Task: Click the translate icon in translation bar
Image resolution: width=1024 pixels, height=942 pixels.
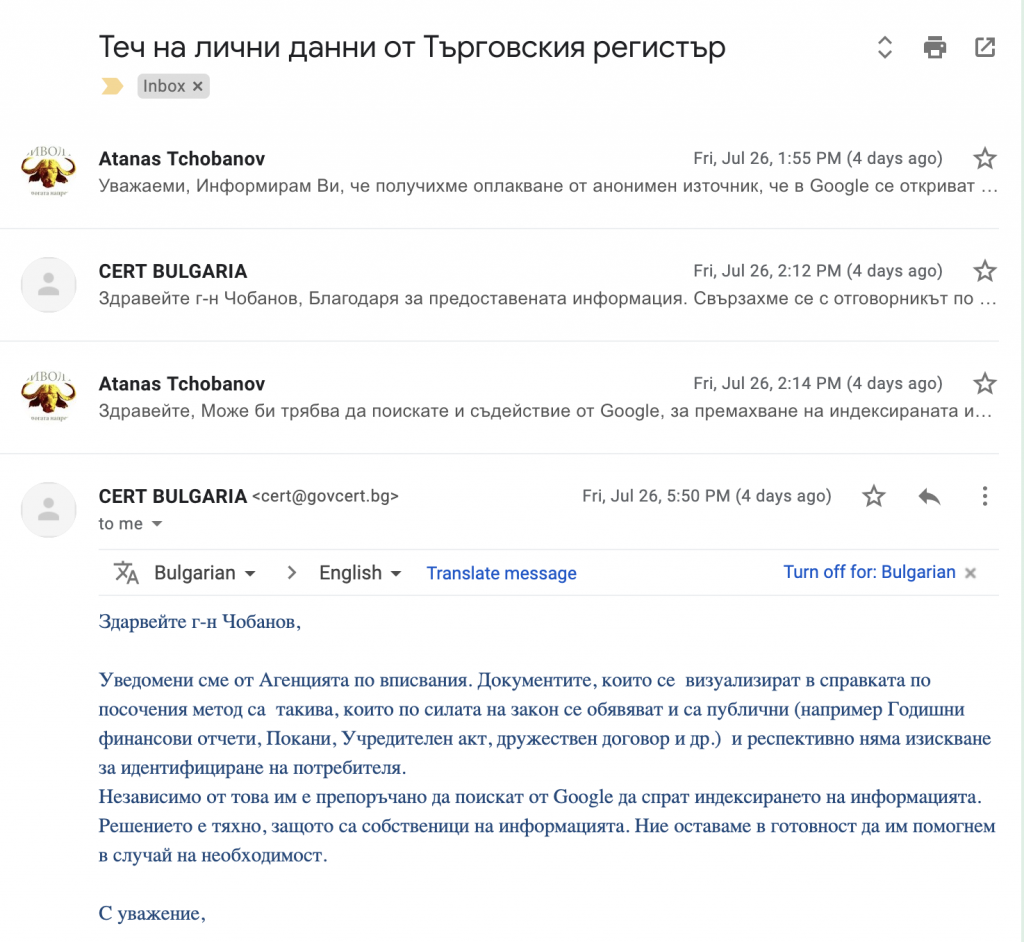Action: pos(126,573)
